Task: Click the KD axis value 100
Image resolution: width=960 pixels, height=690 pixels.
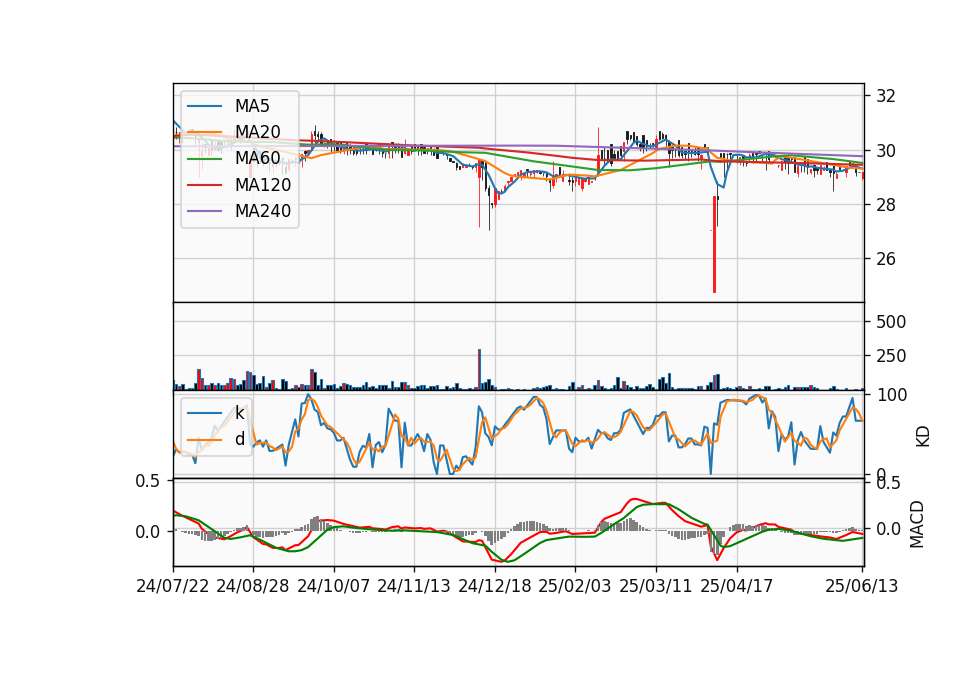Action: [x=892, y=396]
